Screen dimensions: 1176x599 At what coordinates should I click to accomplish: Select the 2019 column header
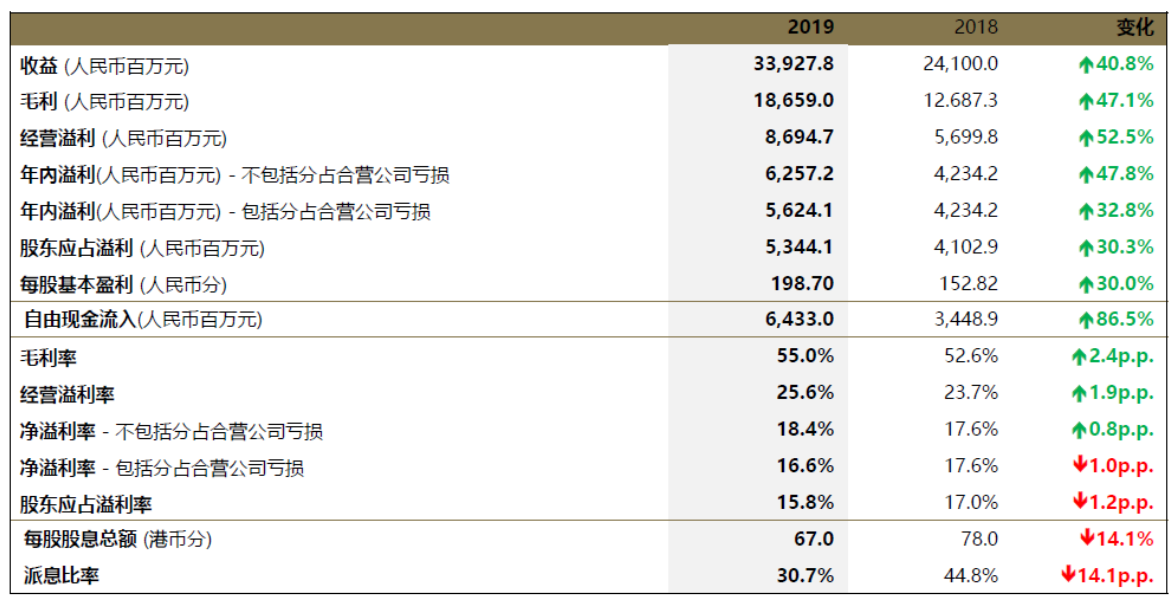(810, 28)
